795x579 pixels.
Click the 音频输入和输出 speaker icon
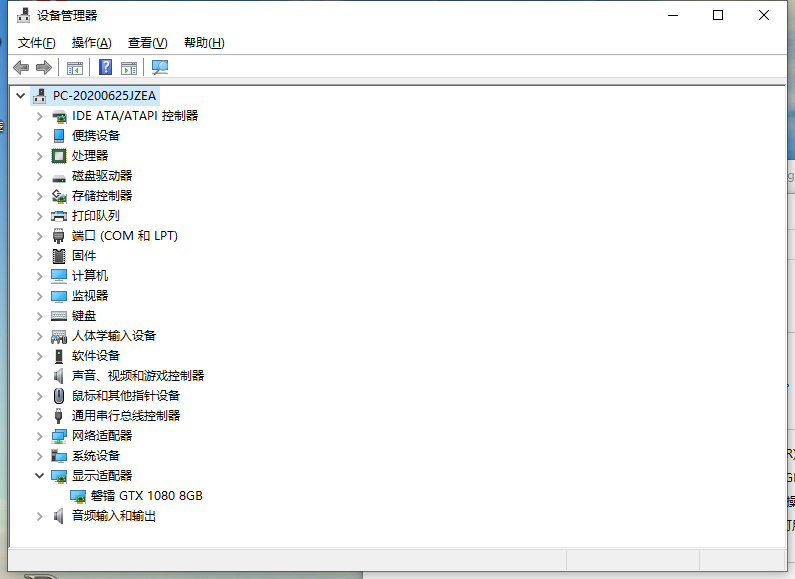[x=59, y=516]
